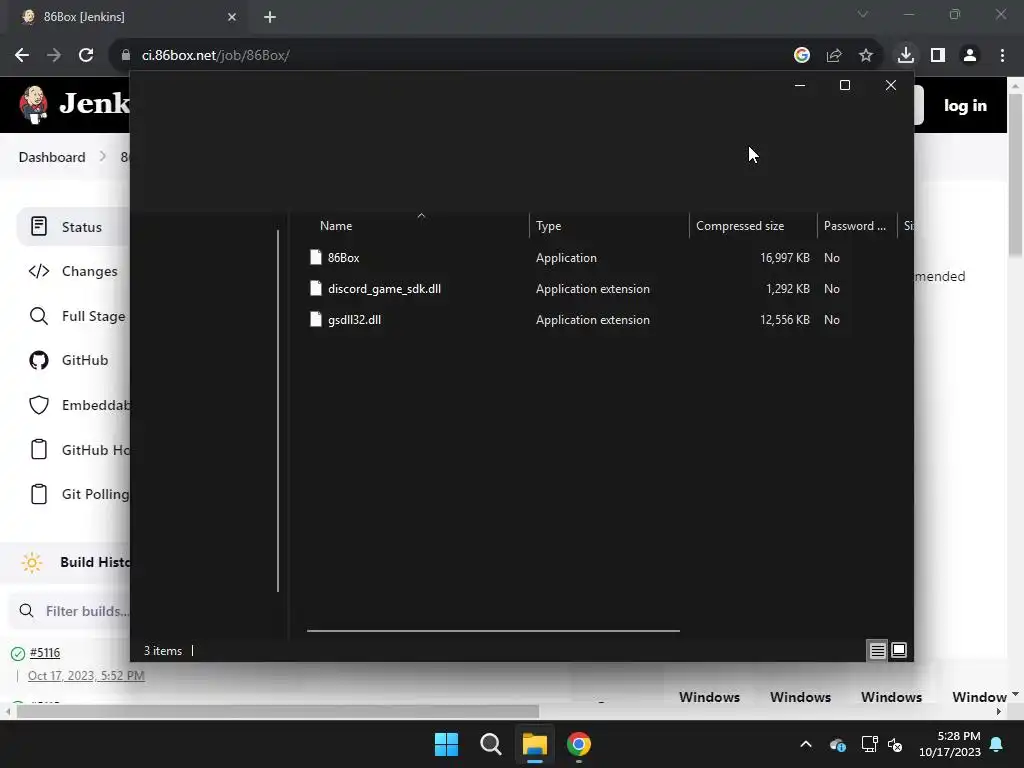Sort by Password column header
The height and width of the screenshot is (768, 1024).
857,226
